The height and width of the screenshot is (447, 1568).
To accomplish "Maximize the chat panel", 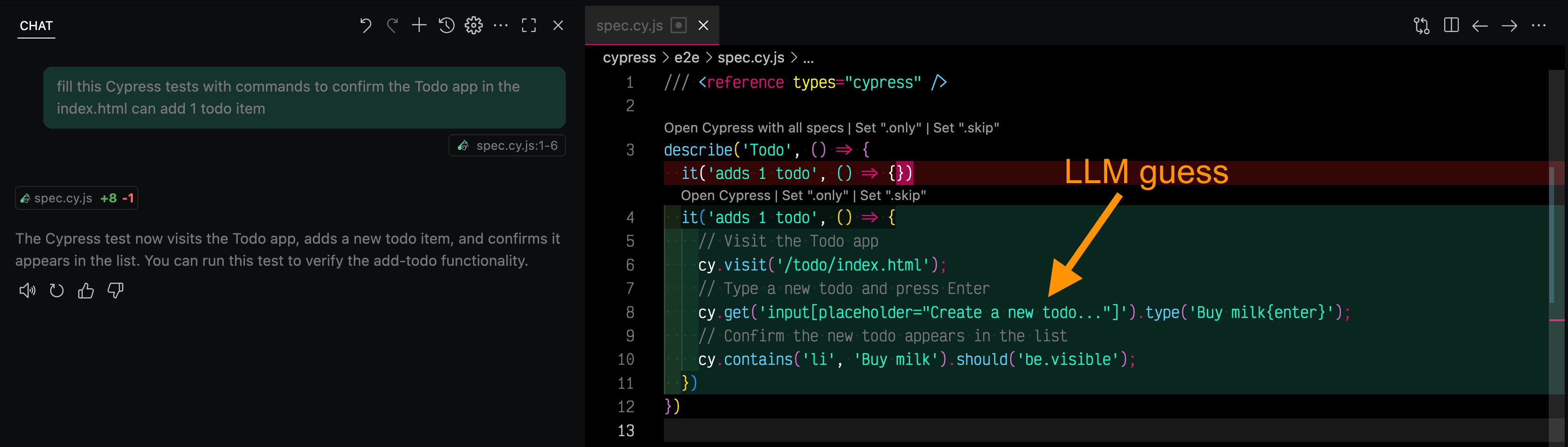I will tap(529, 25).
